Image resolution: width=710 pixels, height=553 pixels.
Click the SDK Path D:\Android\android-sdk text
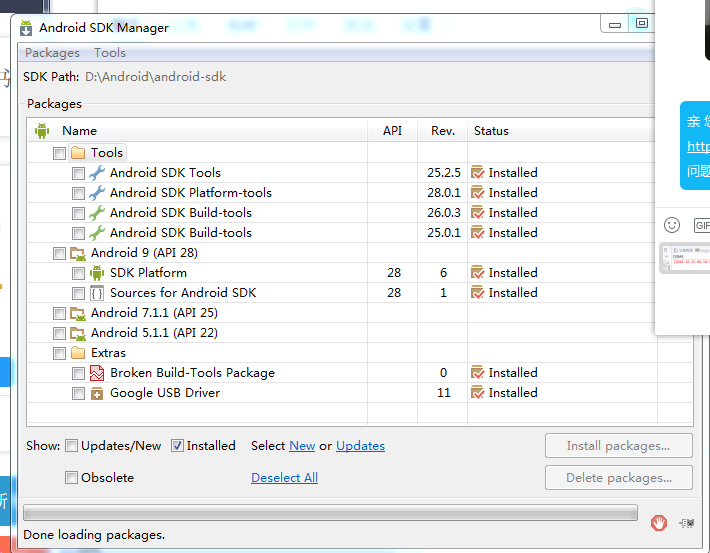tap(155, 77)
